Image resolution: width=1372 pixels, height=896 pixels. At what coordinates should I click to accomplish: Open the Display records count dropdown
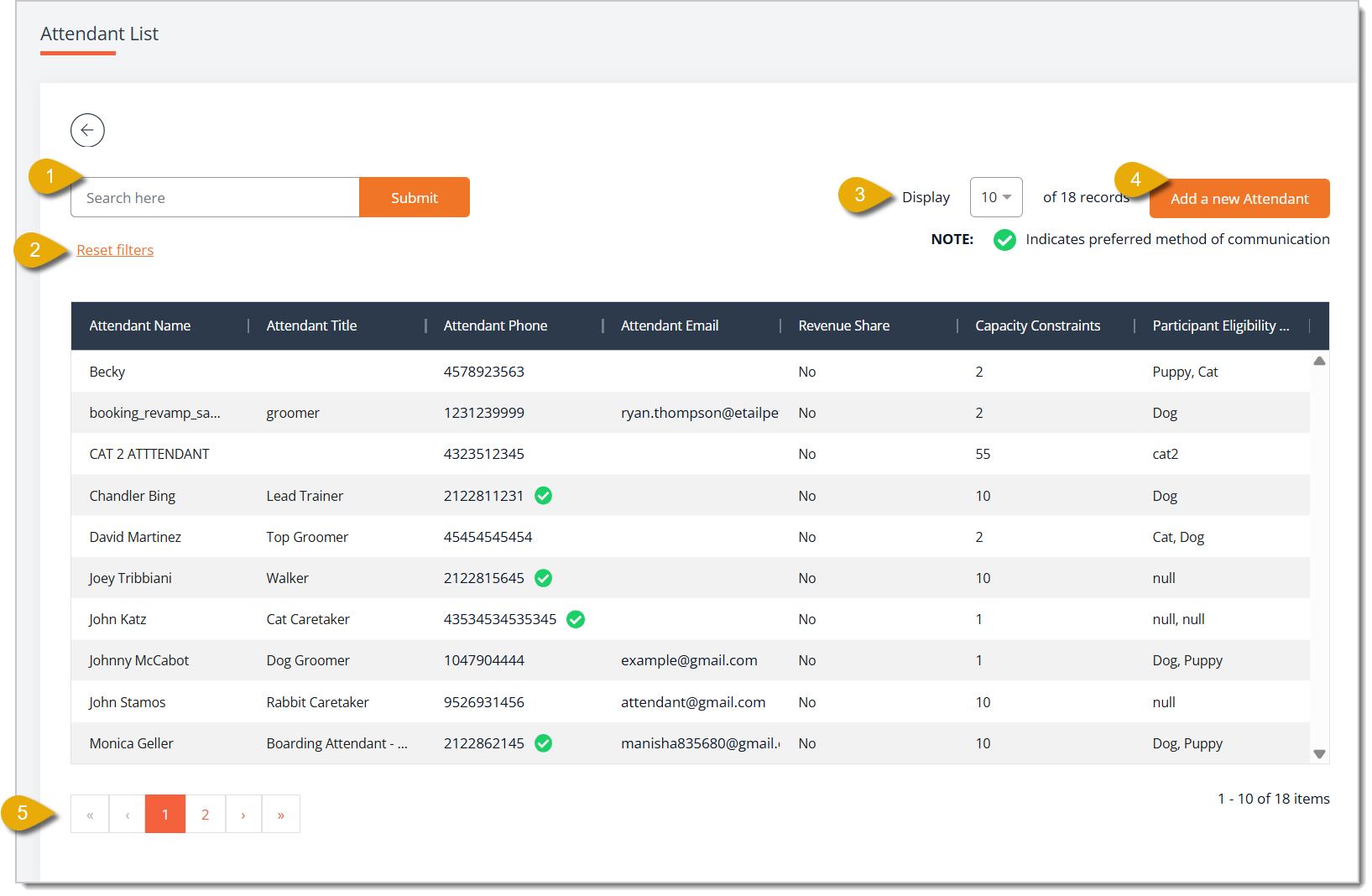[x=996, y=197]
